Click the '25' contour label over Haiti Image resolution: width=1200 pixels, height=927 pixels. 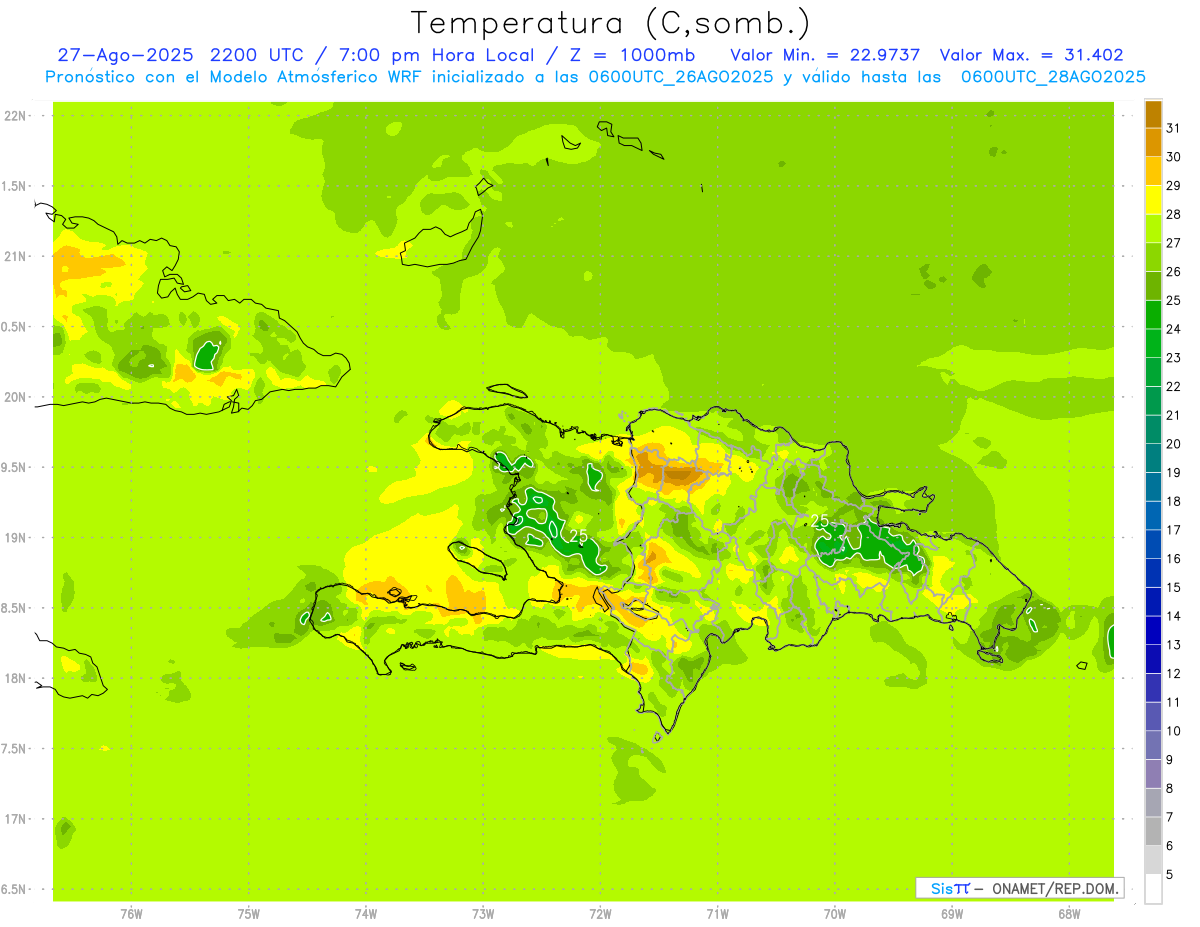tap(578, 537)
